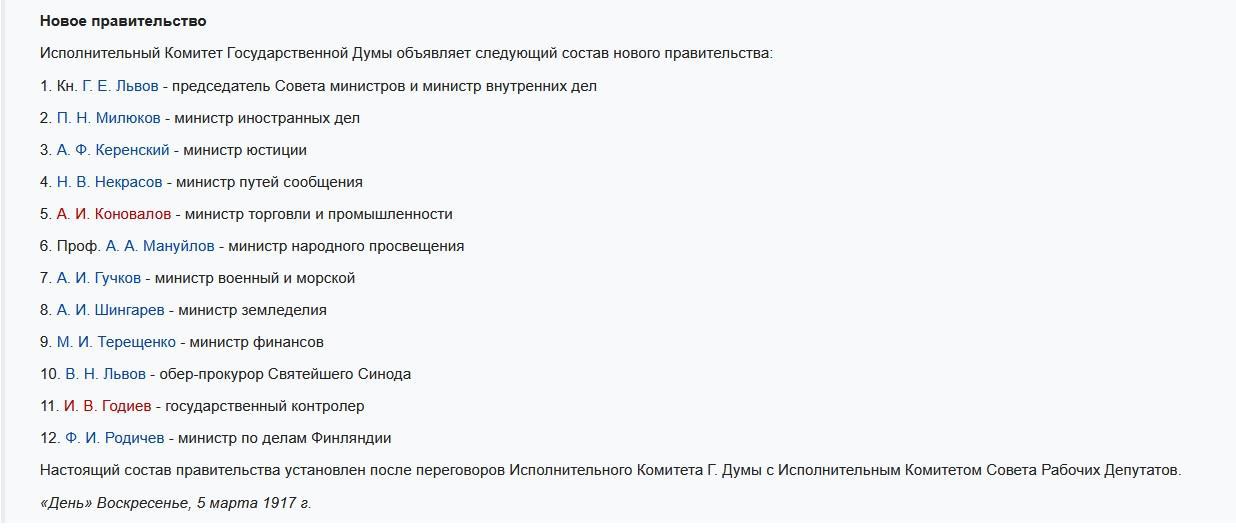Click the italic «День» date line
This screenshot has width=1236, height=531.
(x=176, y=502)
